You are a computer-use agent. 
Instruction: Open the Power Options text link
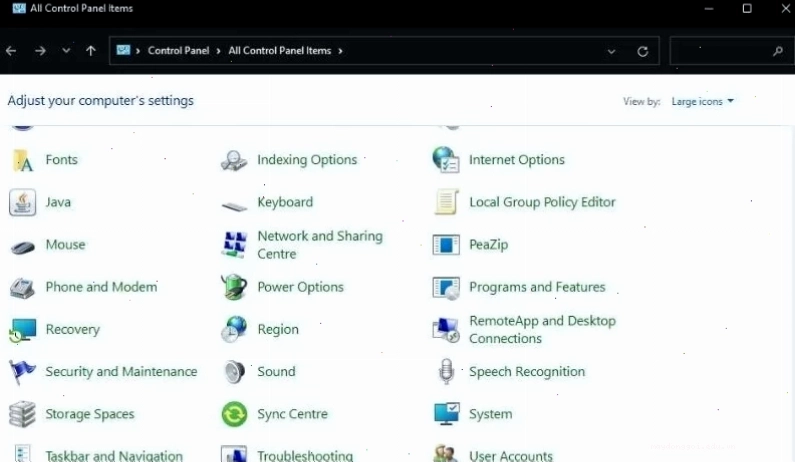click(300, 287)
